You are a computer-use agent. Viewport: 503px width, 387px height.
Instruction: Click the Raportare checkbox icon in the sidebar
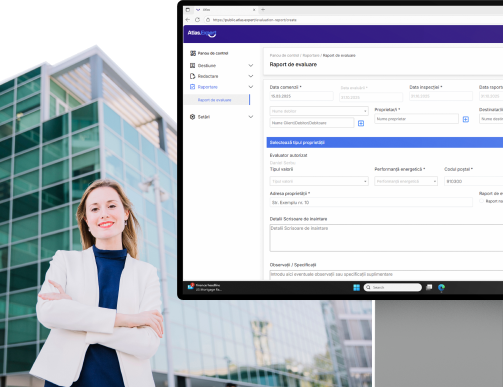tap(192, 87)
